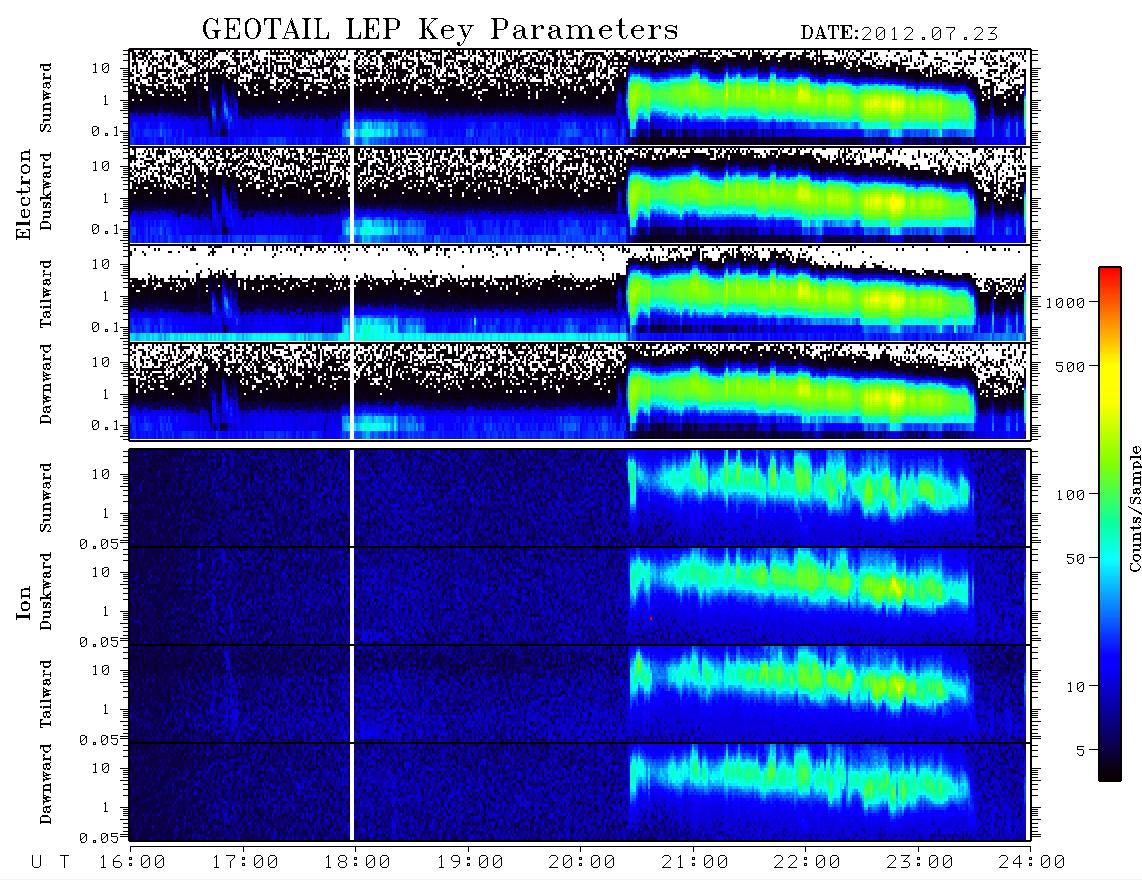
Task: Click the 'U T' axis label
Action: (x=50, y=863)
